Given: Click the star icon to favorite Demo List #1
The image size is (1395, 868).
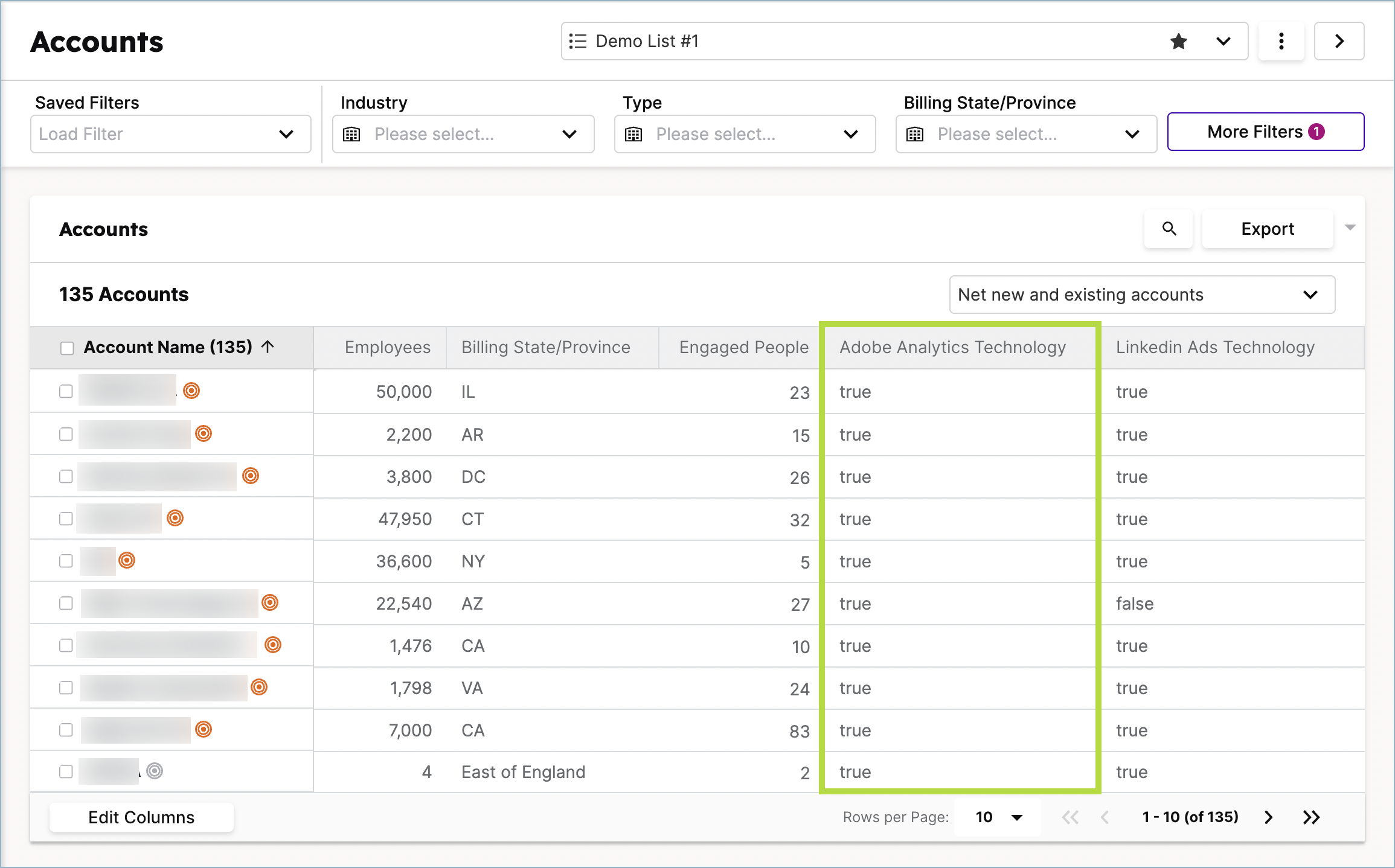Looking at the screenshot, I should [x=1178, y=41].
